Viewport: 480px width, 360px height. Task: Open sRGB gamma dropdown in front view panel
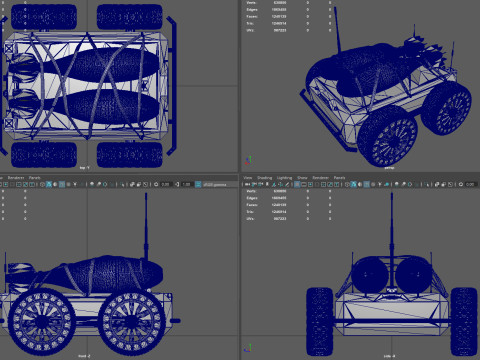point(220,184)
